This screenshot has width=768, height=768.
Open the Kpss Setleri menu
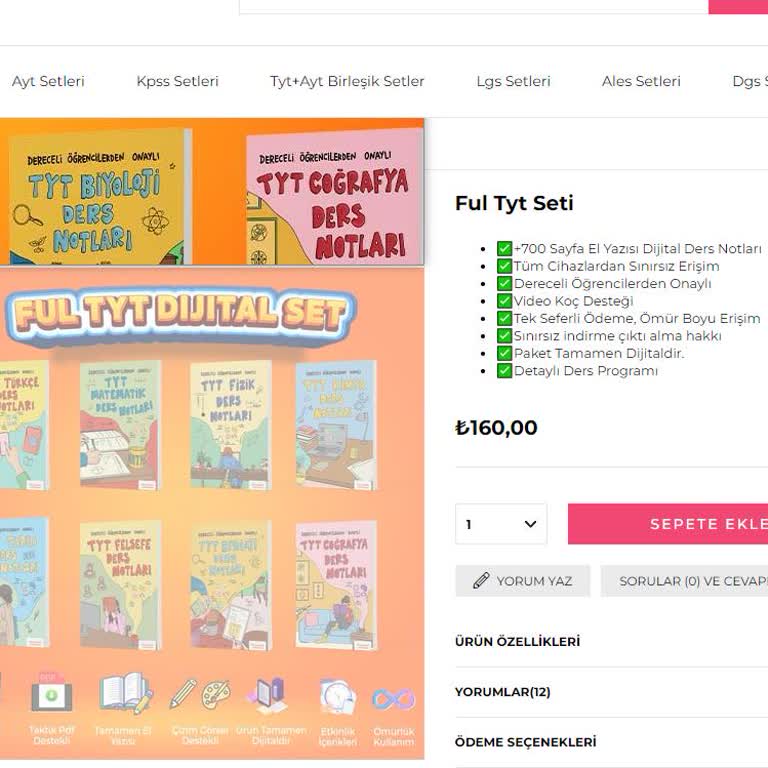177,81
